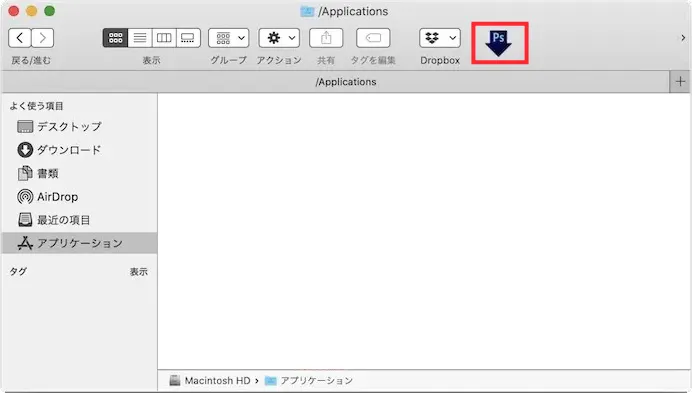Click the ダウンロード arrow icon

coord(25,150)
